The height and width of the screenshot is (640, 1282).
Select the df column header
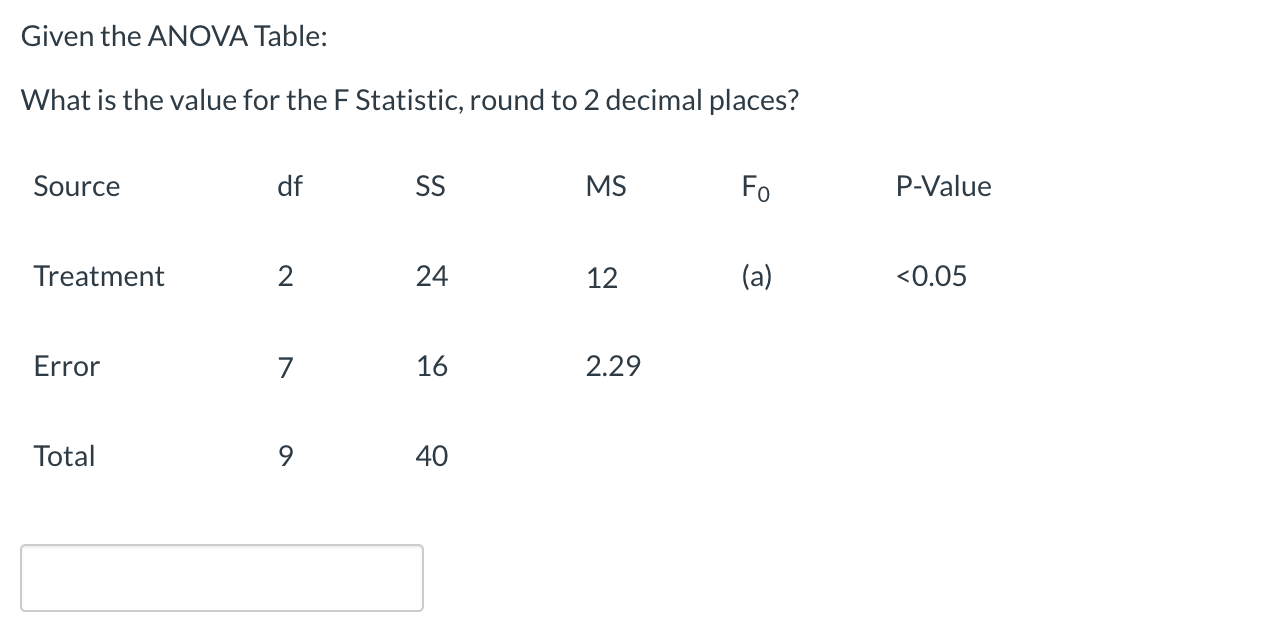click(x=289, y=185)
